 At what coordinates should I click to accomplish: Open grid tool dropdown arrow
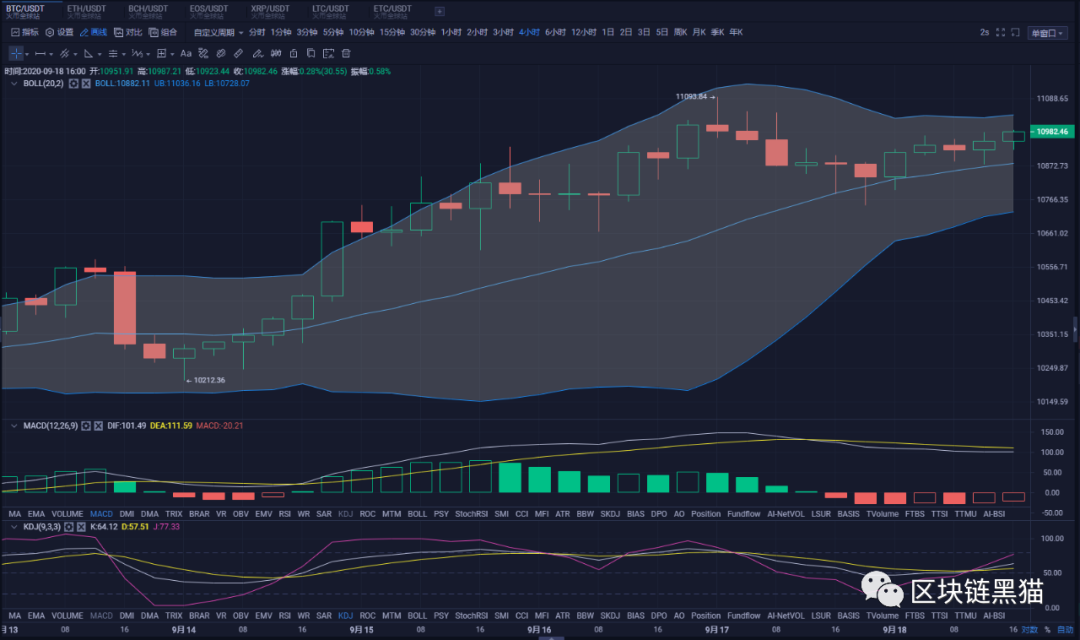point(172,54)
